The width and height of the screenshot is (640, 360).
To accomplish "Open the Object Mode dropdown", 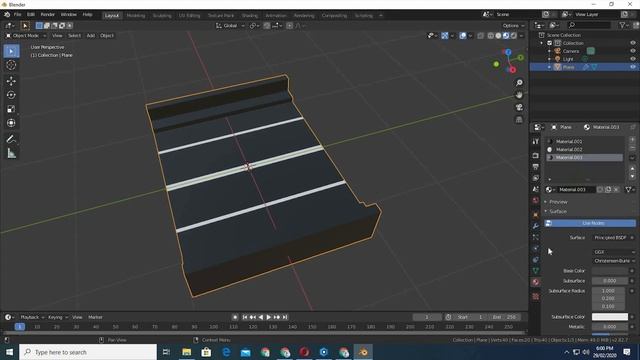I will 26,36.
